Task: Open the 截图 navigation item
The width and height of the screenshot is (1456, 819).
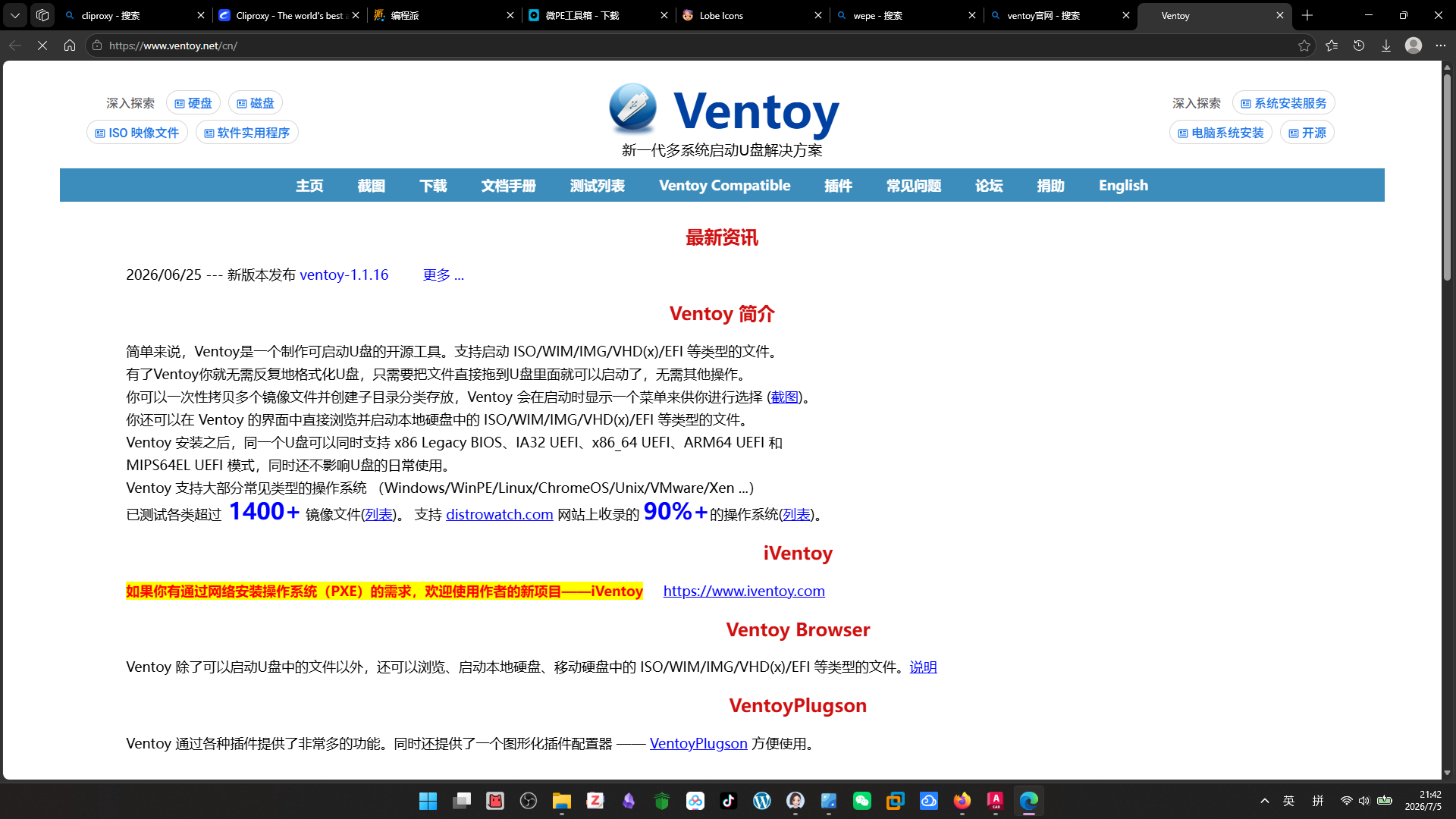Action: (x=372, y=186)
